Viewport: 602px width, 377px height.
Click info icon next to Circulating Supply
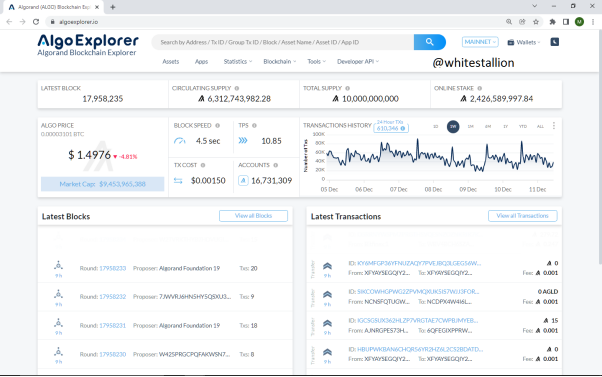(x=237, y=88)
